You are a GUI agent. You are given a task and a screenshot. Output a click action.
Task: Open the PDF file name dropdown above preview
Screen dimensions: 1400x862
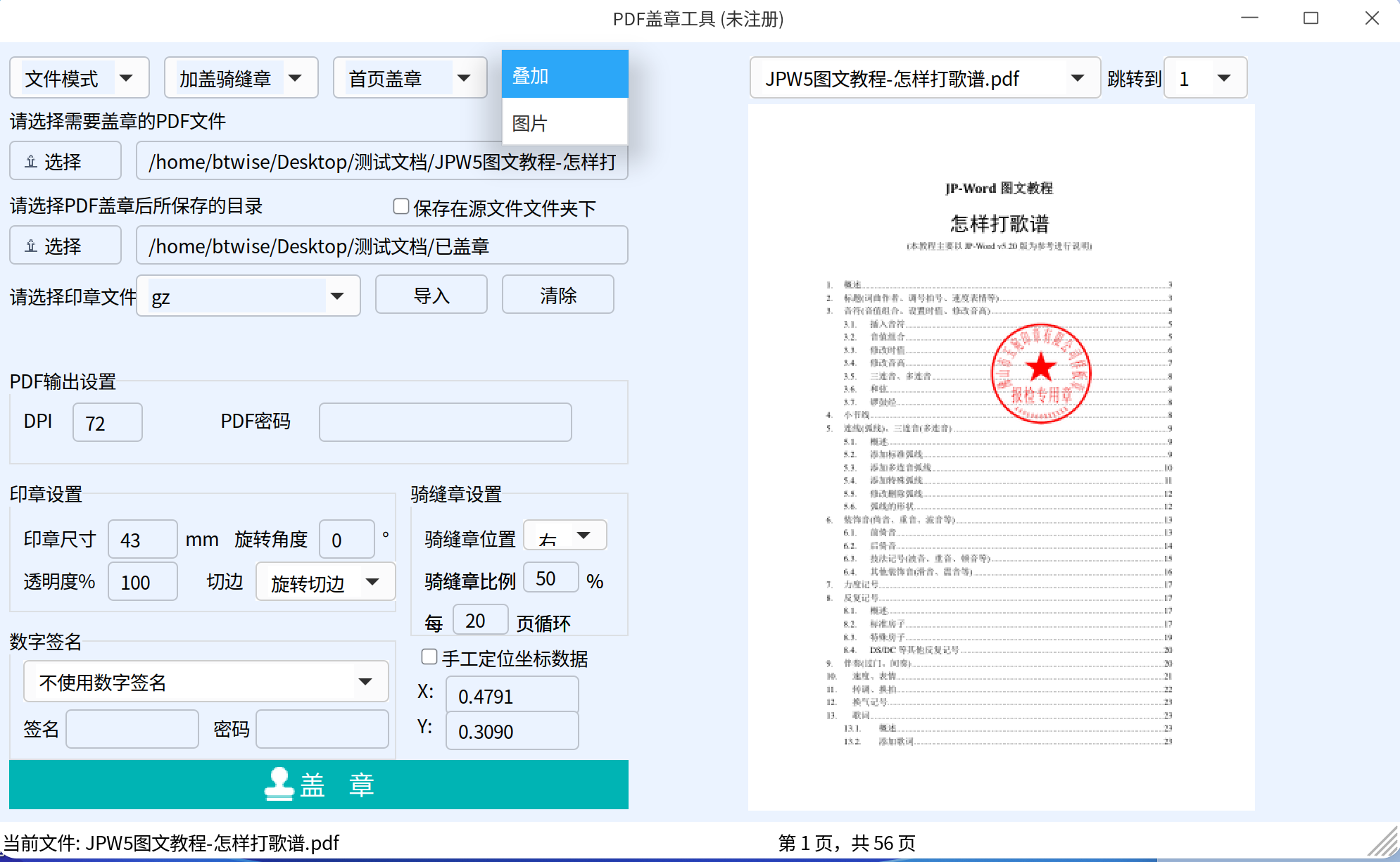[926, 78]
